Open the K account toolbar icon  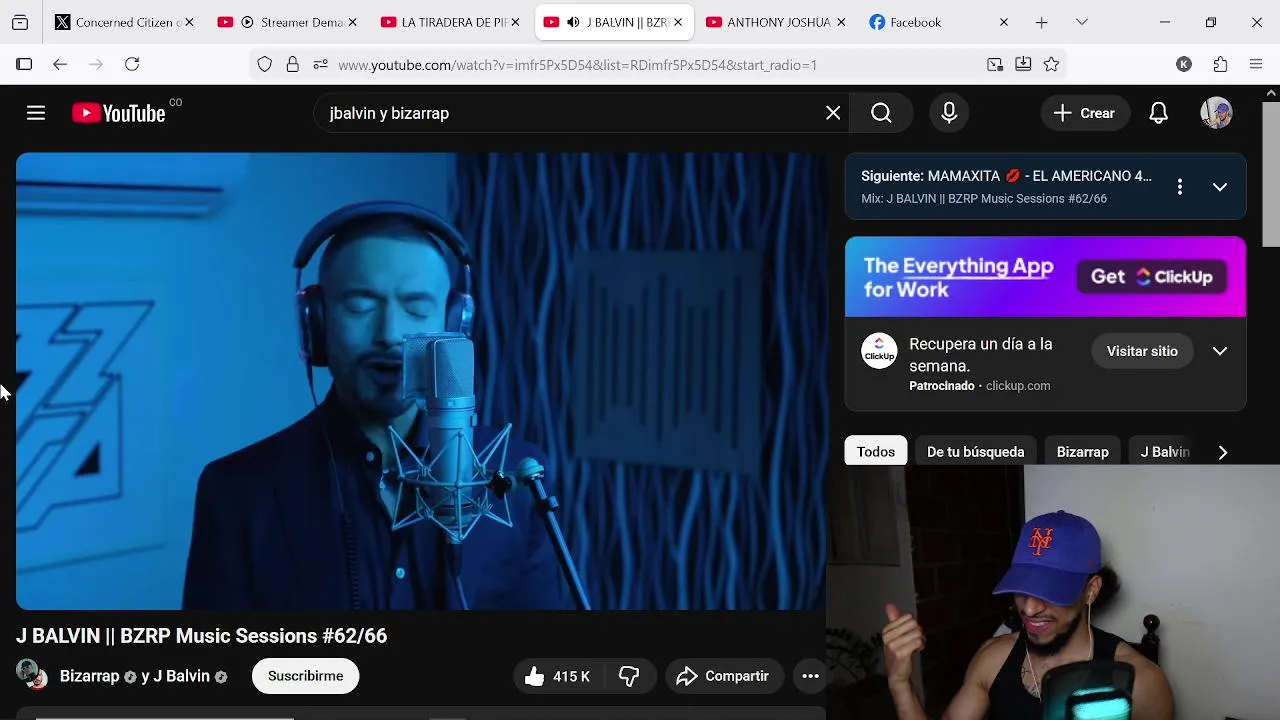coord(1184,64)
